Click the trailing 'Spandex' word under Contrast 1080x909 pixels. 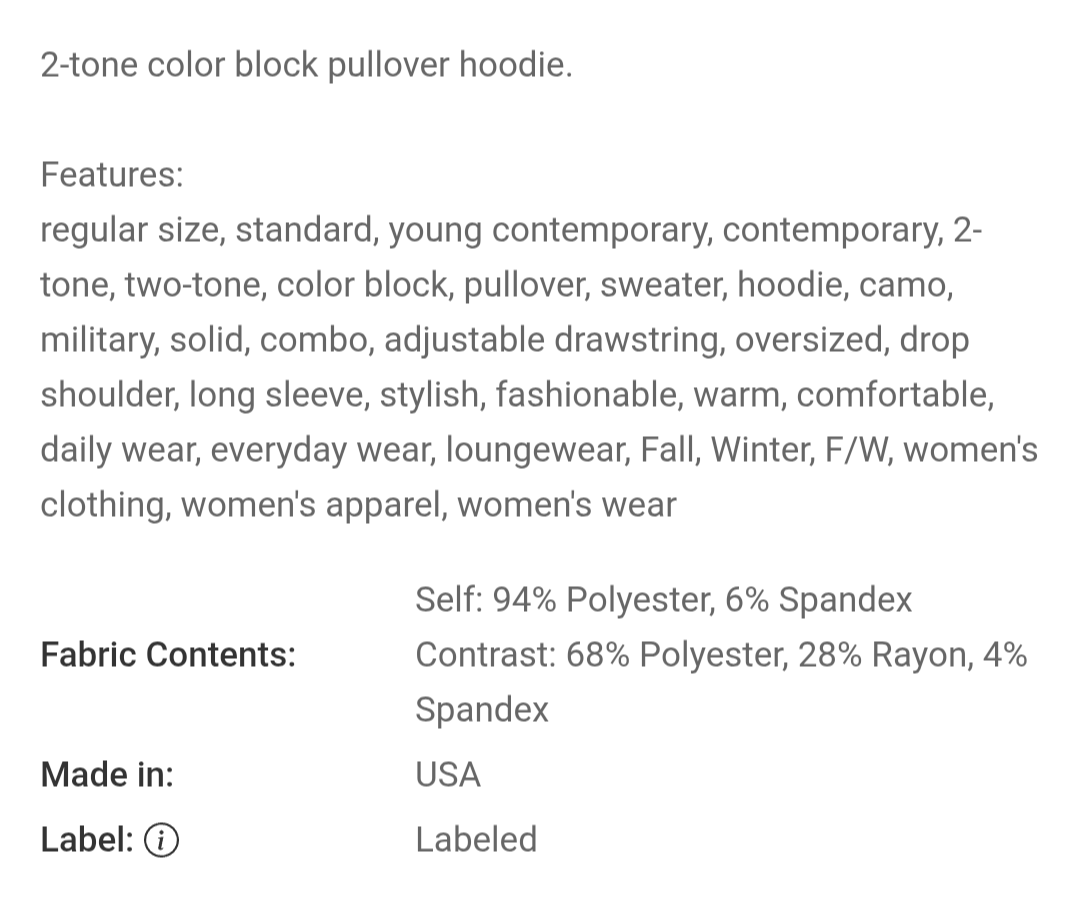481,709
